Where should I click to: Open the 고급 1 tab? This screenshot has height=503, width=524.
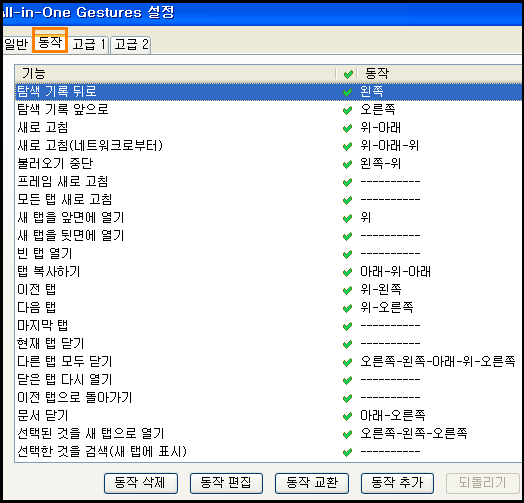coord(89,44)
